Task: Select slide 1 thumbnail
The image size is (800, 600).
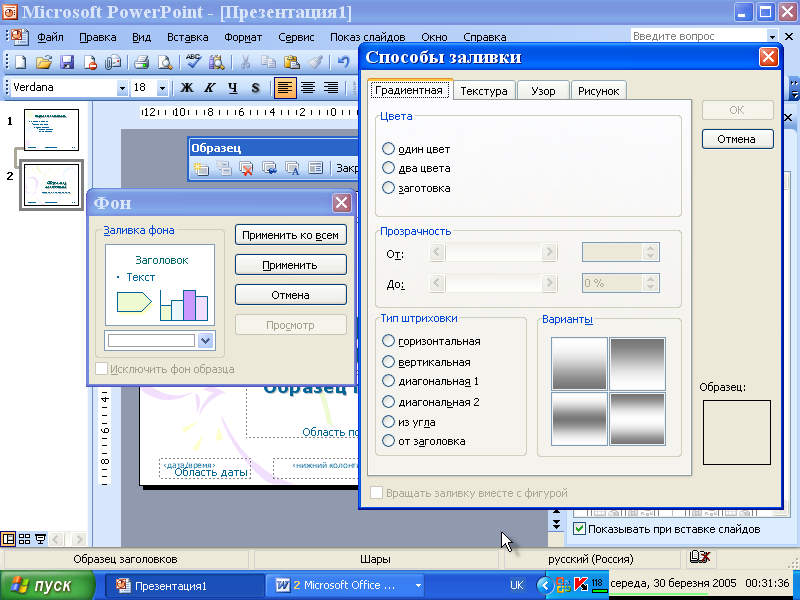Action: (52, 130)
